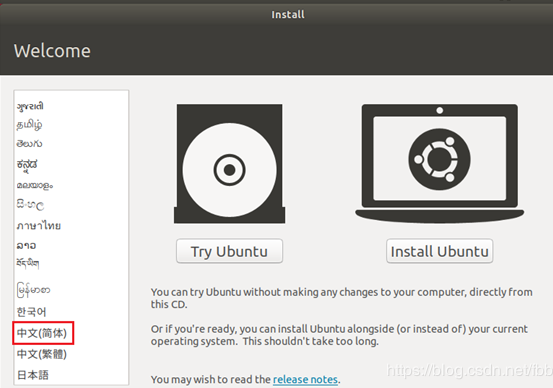Select the laptop Install Ubuntu icon
The image size is (553, 388).
(439, 163)
